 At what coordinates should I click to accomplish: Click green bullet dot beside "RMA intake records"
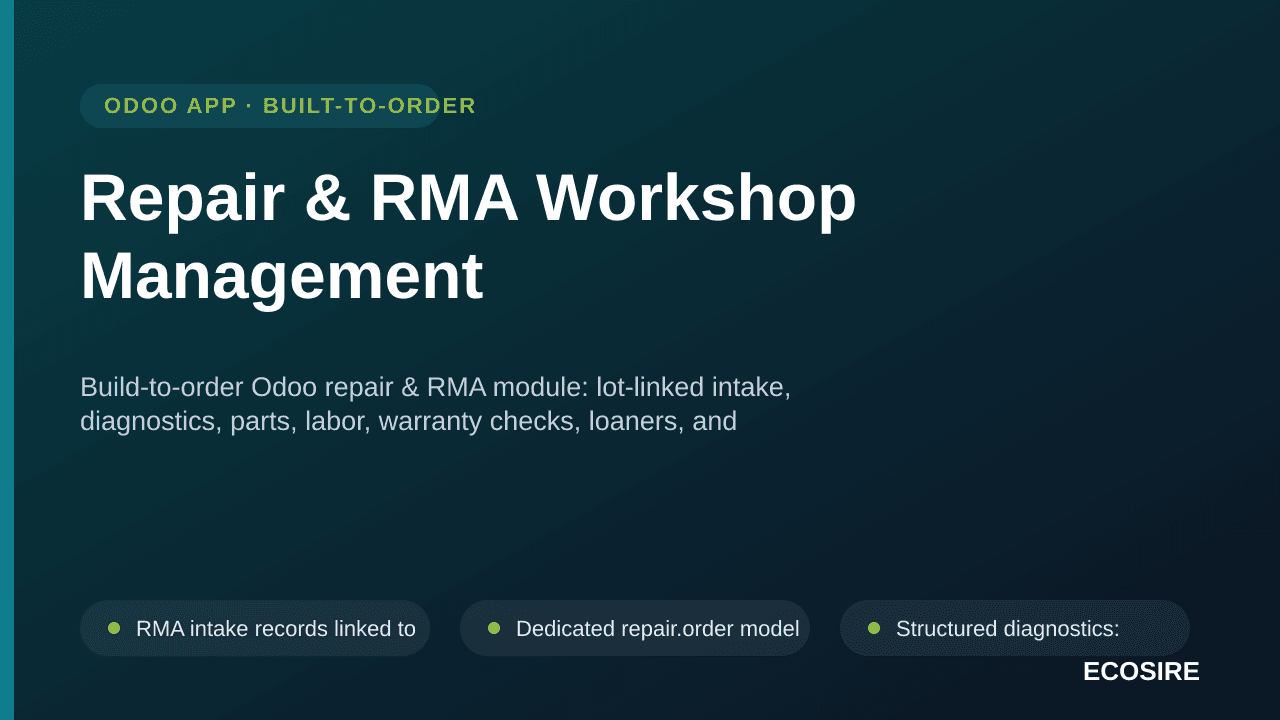coord(114,628)
